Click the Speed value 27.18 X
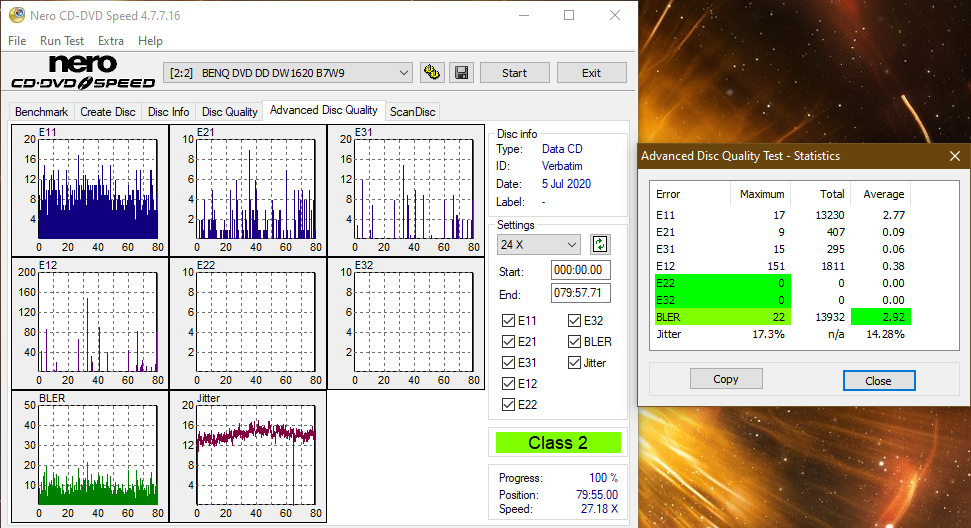Screen dimensions: 971x528 coord(599,509)
